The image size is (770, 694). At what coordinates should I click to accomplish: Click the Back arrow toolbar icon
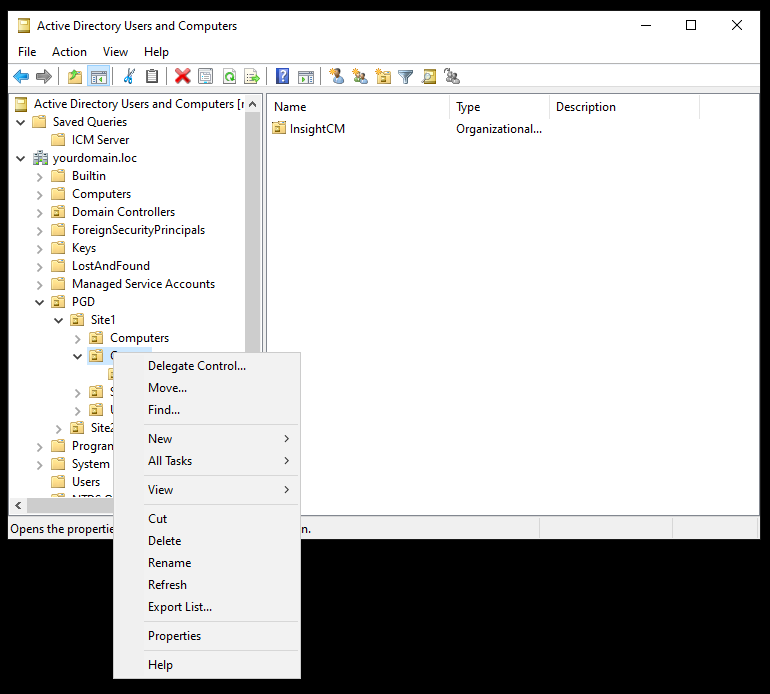[21, 77]
